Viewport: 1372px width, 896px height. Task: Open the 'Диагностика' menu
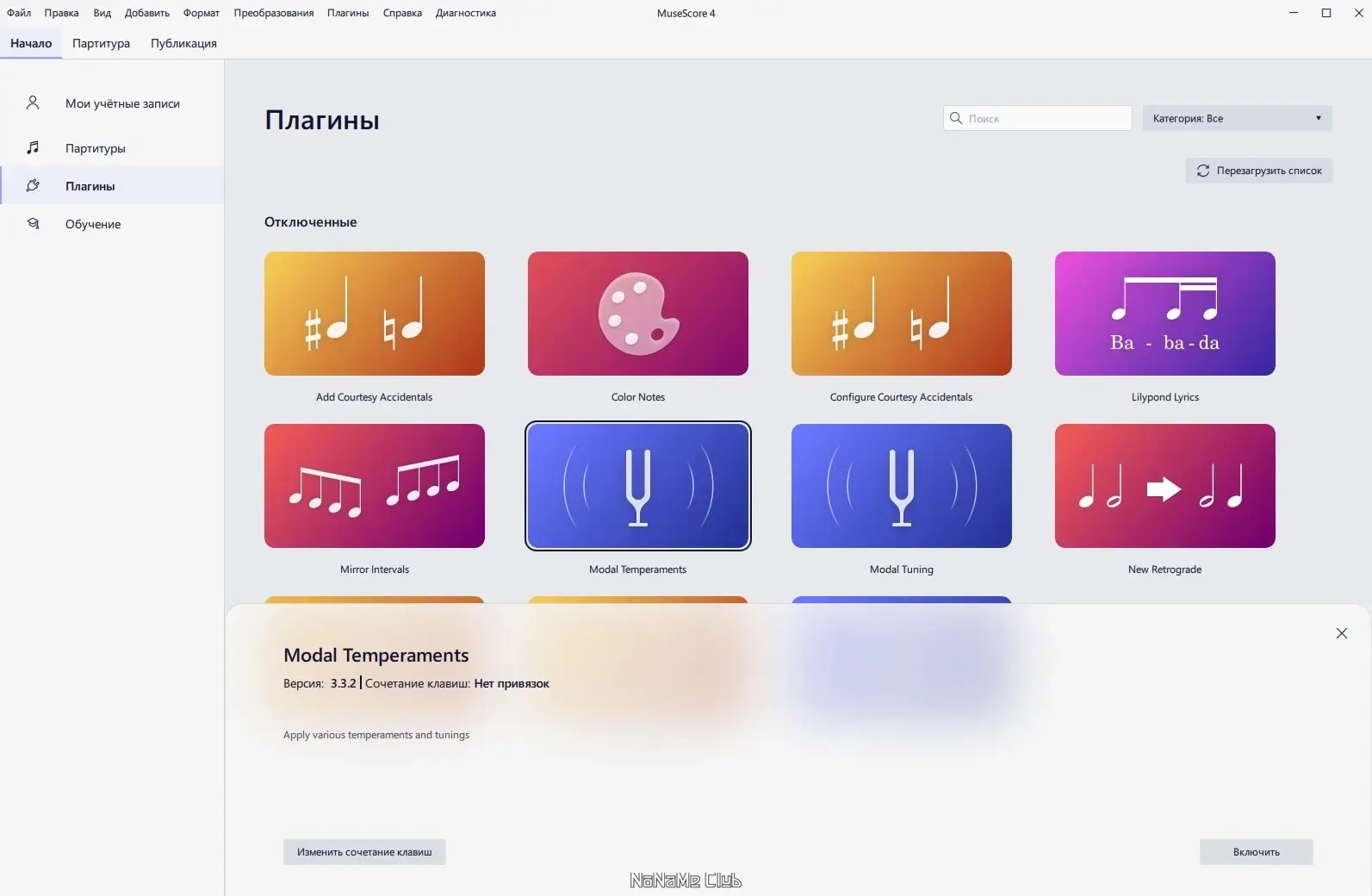[465, 13]
